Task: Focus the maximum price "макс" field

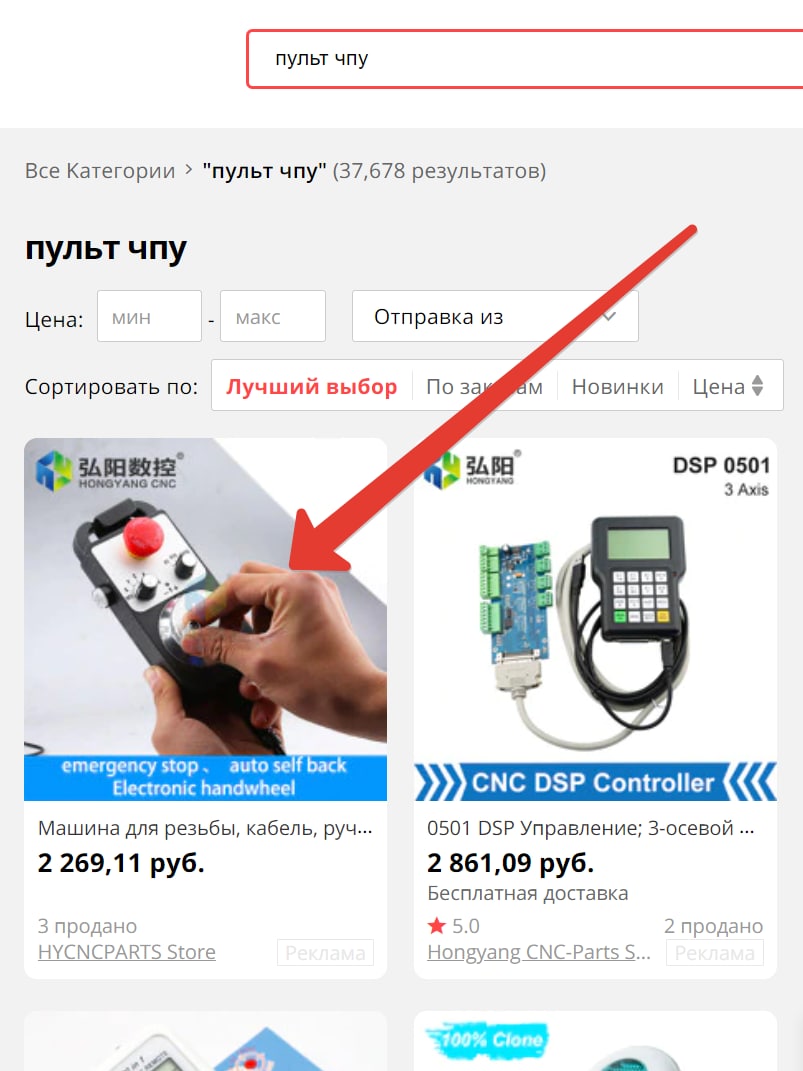Action: [x=272, y=316]
